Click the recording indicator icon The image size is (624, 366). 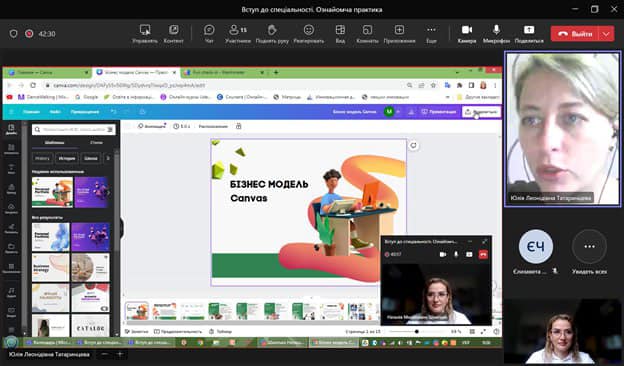pos(29,34)
